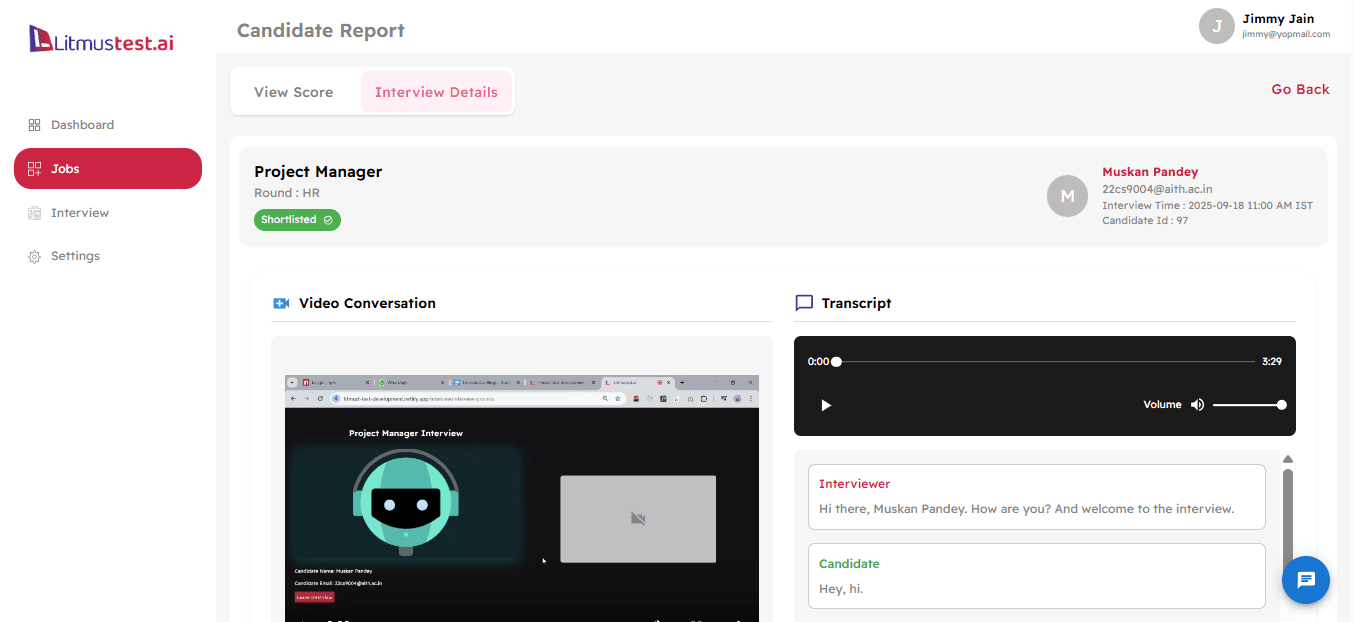Viewport: 1354px width, 622px height.
Task: Click the Litmustest.ai logo
Action: tap(100, 38)
